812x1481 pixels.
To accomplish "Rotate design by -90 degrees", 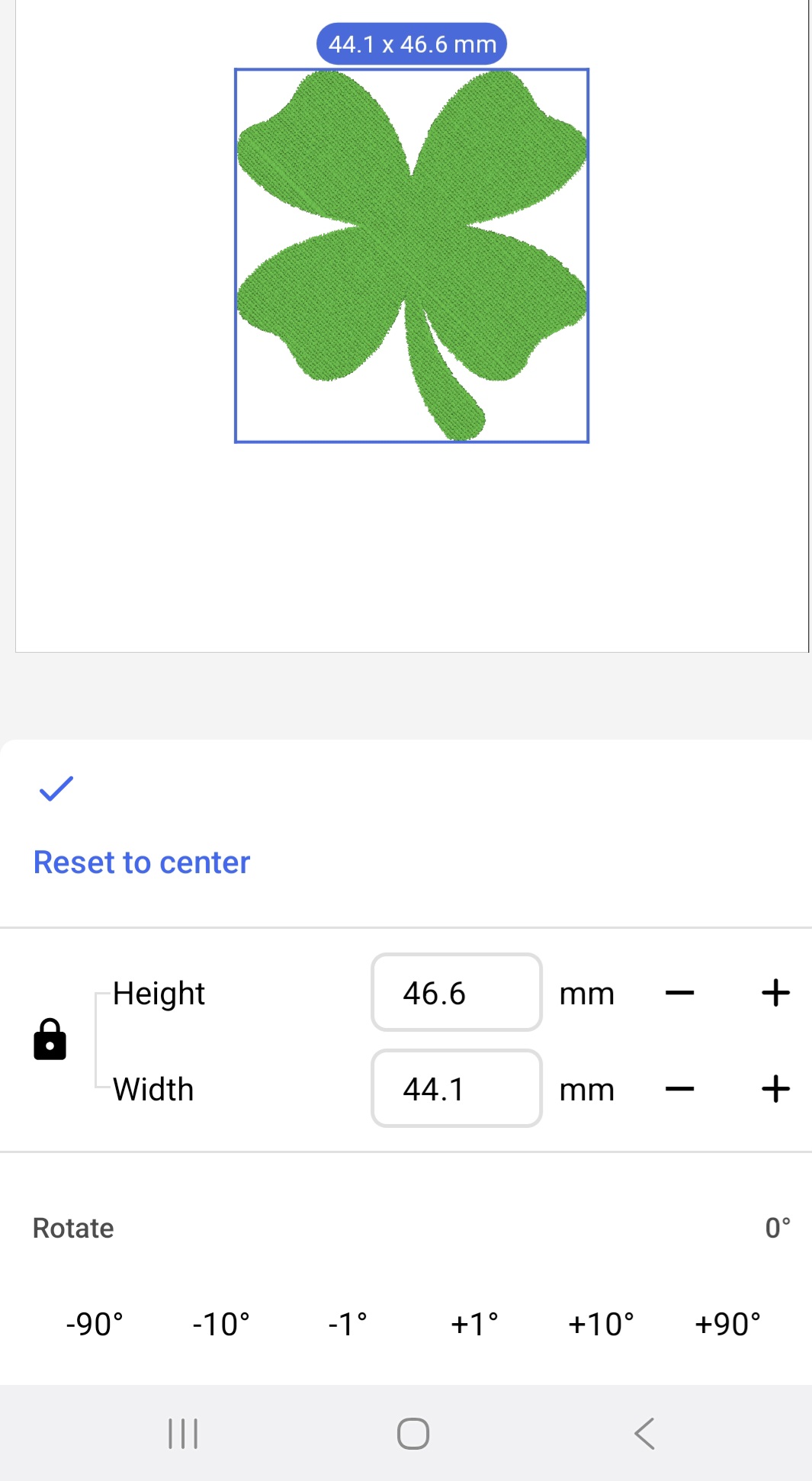I will point(95,1325).
